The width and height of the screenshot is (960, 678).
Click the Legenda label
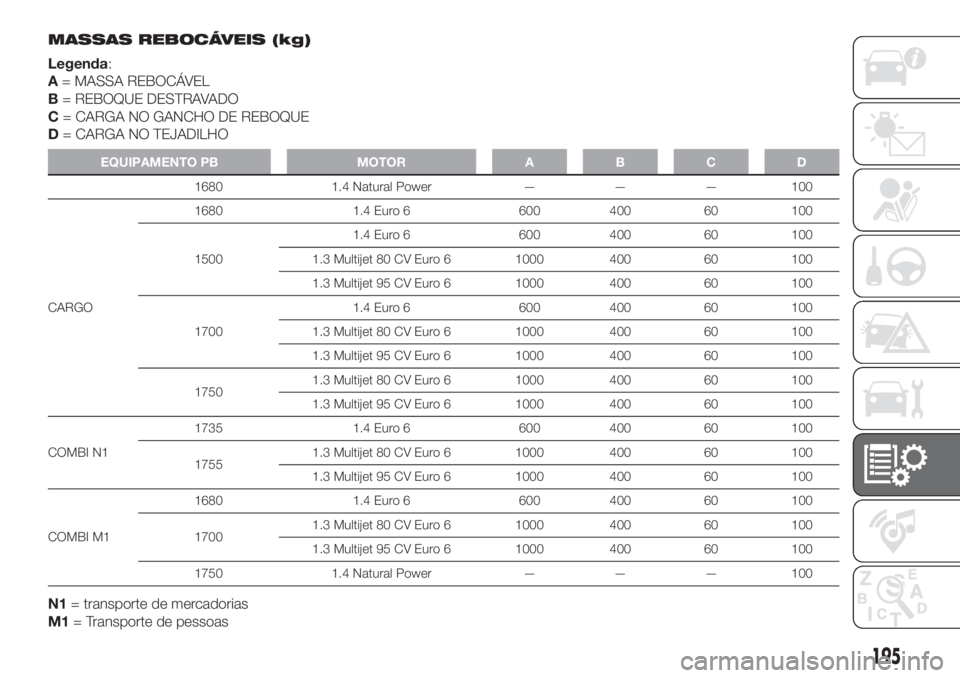[x=78, y=64]
